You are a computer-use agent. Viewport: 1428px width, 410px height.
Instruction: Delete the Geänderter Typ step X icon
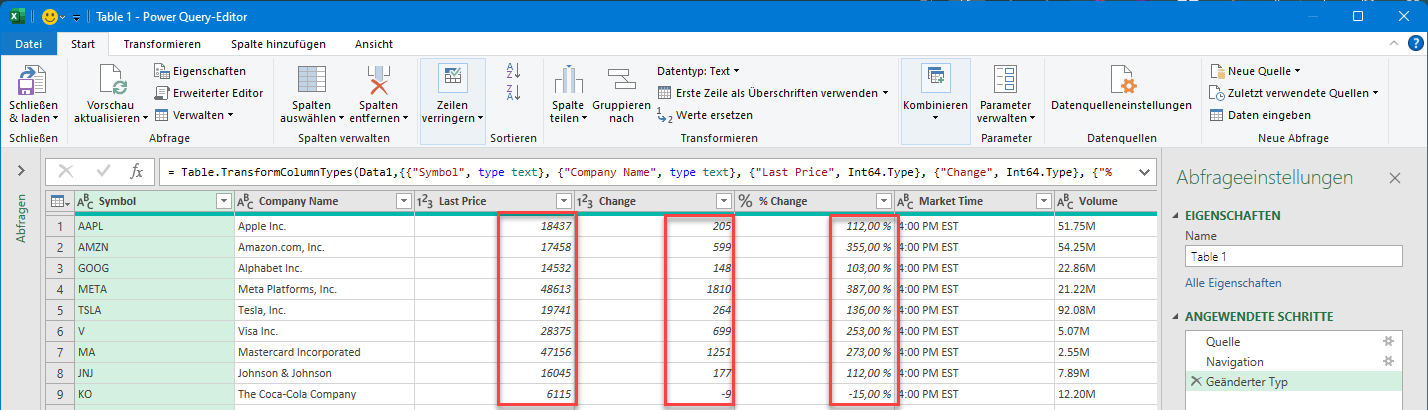(x=1195, y=381)
